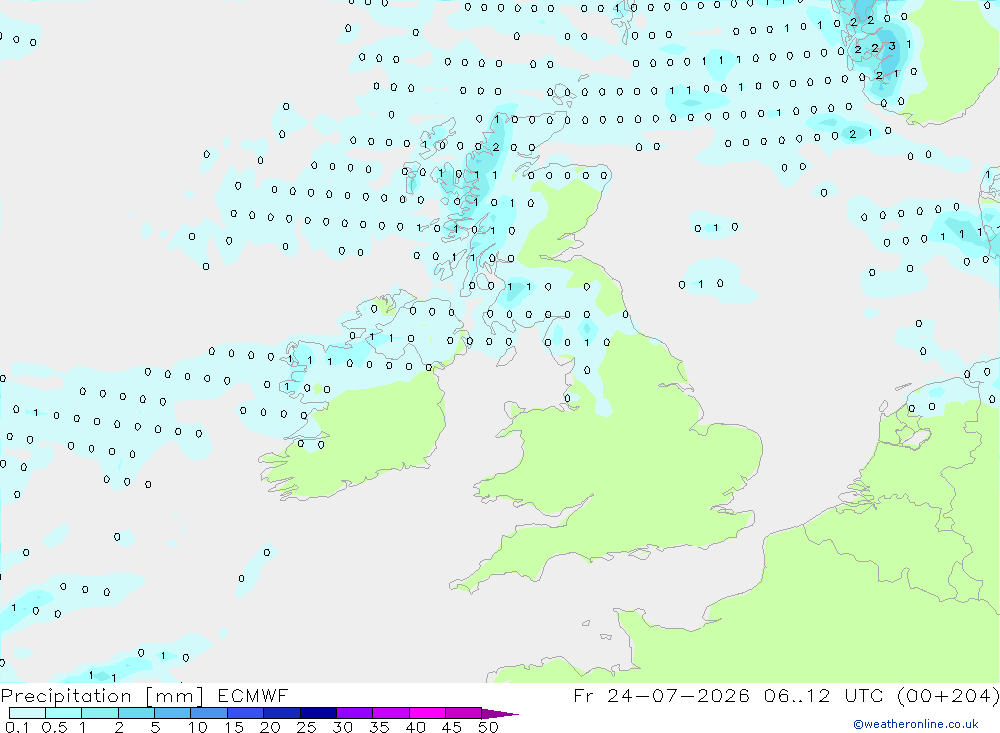Viewport: 1000px width, 733px height.
Task: Click the "24-07-2026" forecast date
Action: coord(678,695)
